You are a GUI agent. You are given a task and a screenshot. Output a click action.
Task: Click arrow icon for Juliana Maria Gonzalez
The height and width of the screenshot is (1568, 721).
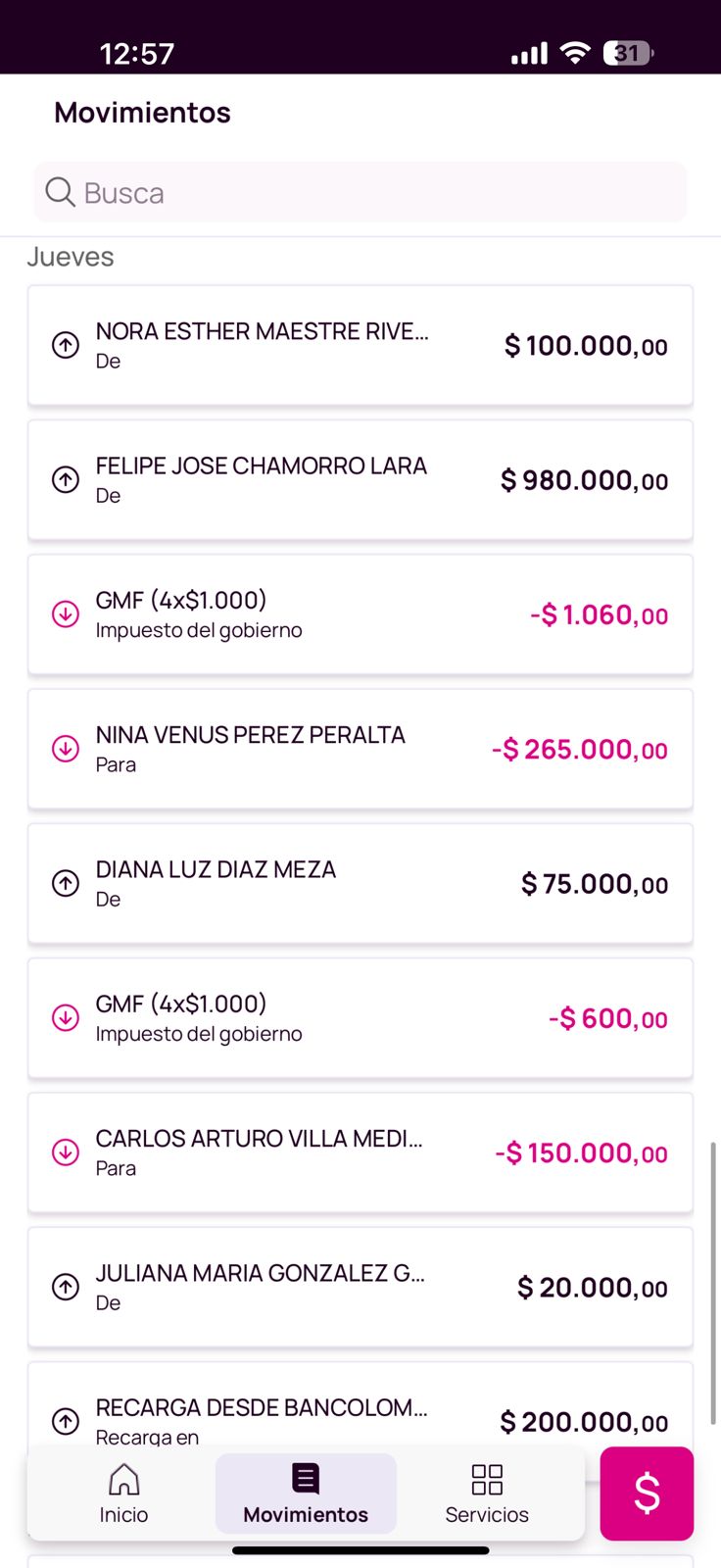point(66,1287)
